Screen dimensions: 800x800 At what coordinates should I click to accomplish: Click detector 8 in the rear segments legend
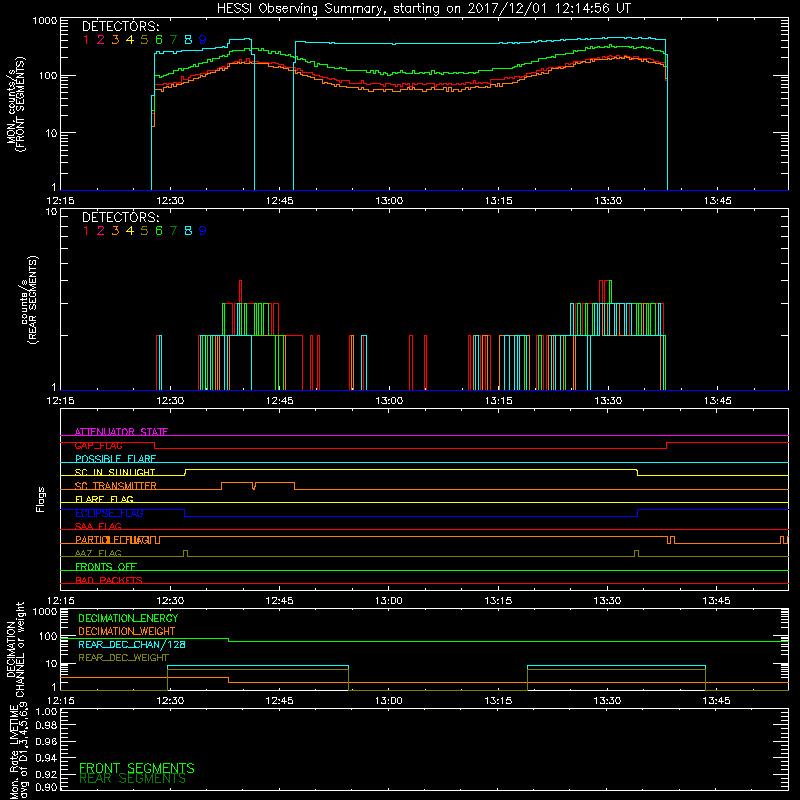[x=188, y=231]
